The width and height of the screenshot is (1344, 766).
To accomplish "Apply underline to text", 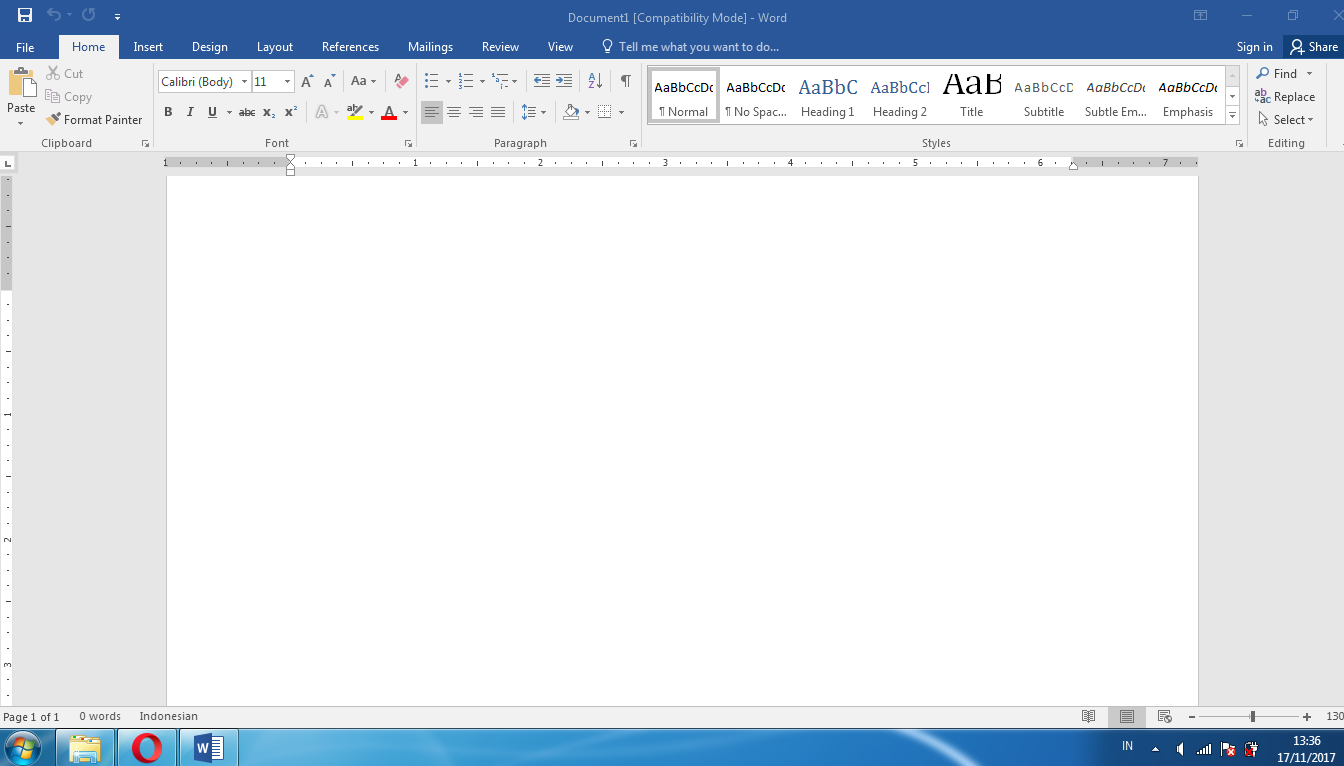I will click(210, 112).
